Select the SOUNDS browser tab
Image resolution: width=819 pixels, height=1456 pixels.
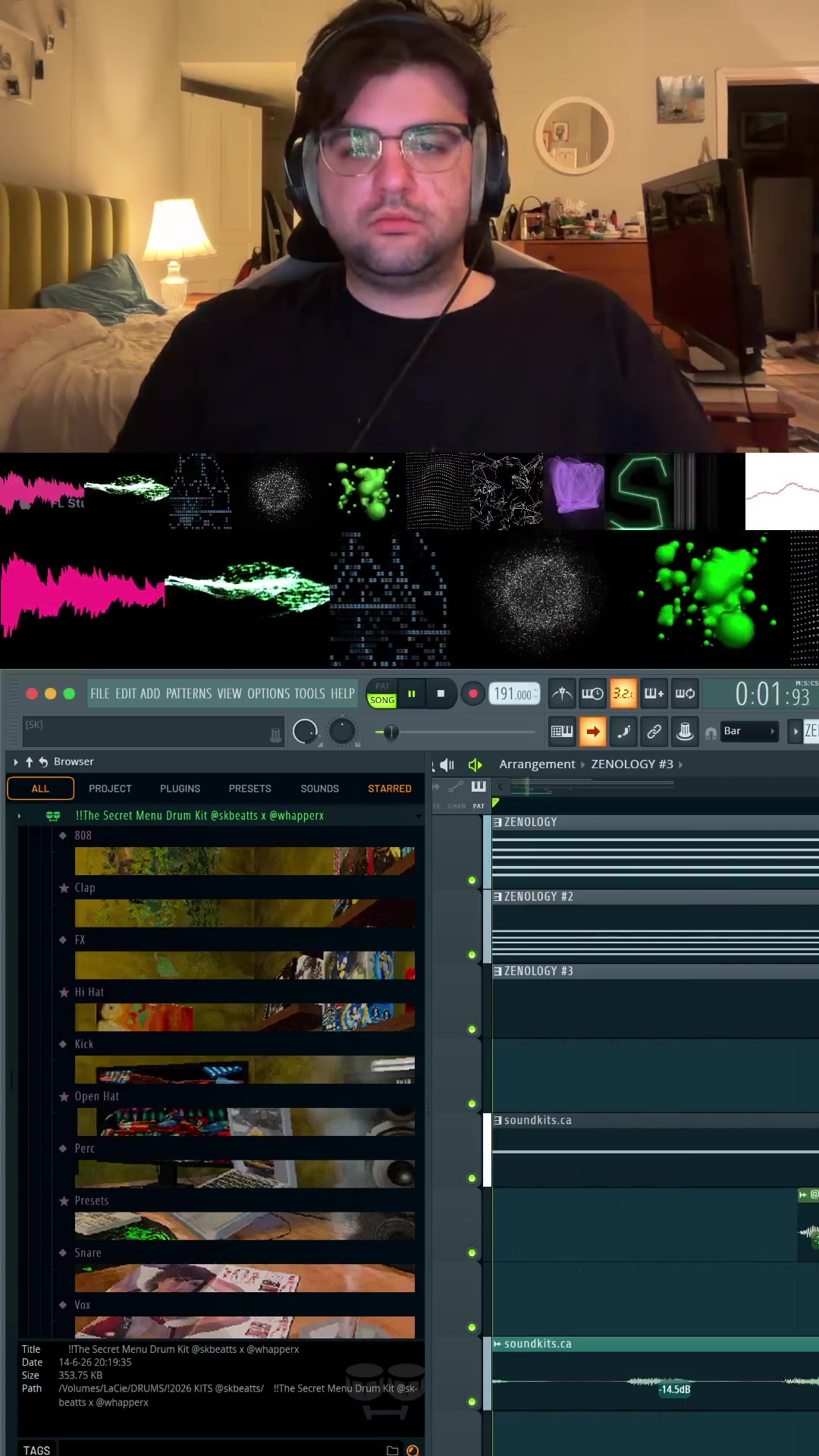tap(319, 789)
